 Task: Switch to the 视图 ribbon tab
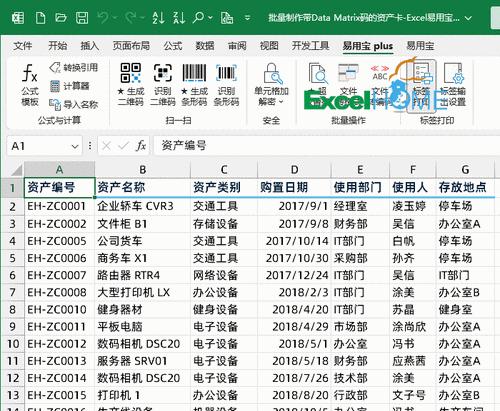pos(269,46)
